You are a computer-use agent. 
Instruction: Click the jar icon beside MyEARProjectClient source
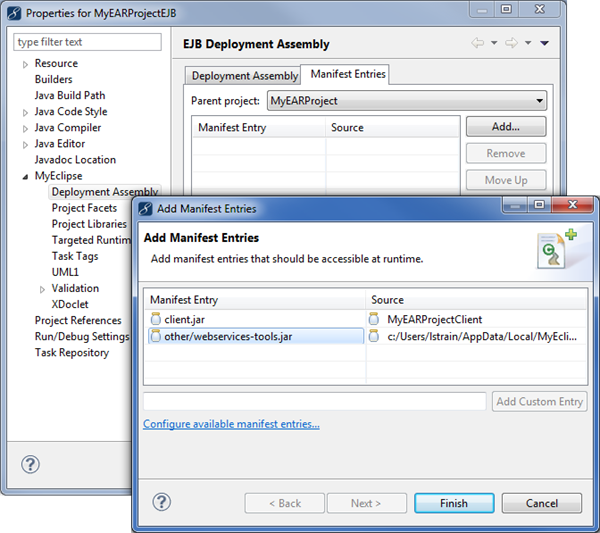[373, 319]
